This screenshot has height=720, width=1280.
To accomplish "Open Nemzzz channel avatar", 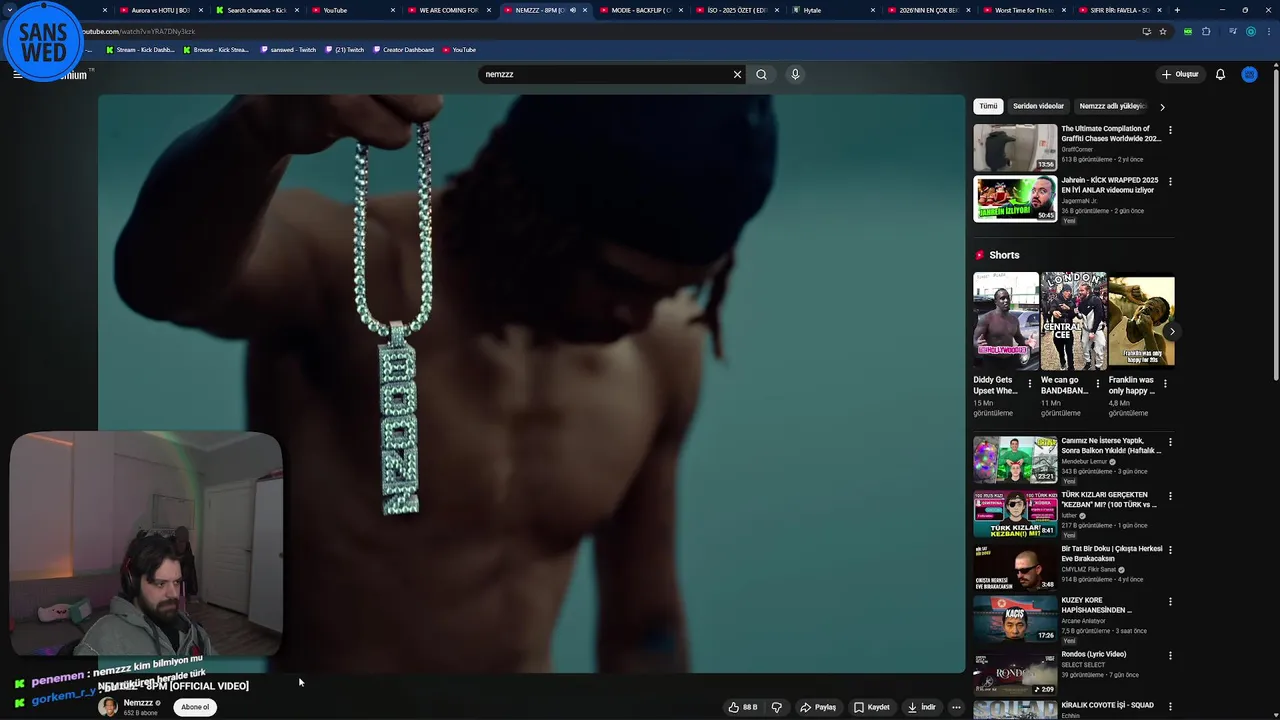I will click(x=108, y=707).
